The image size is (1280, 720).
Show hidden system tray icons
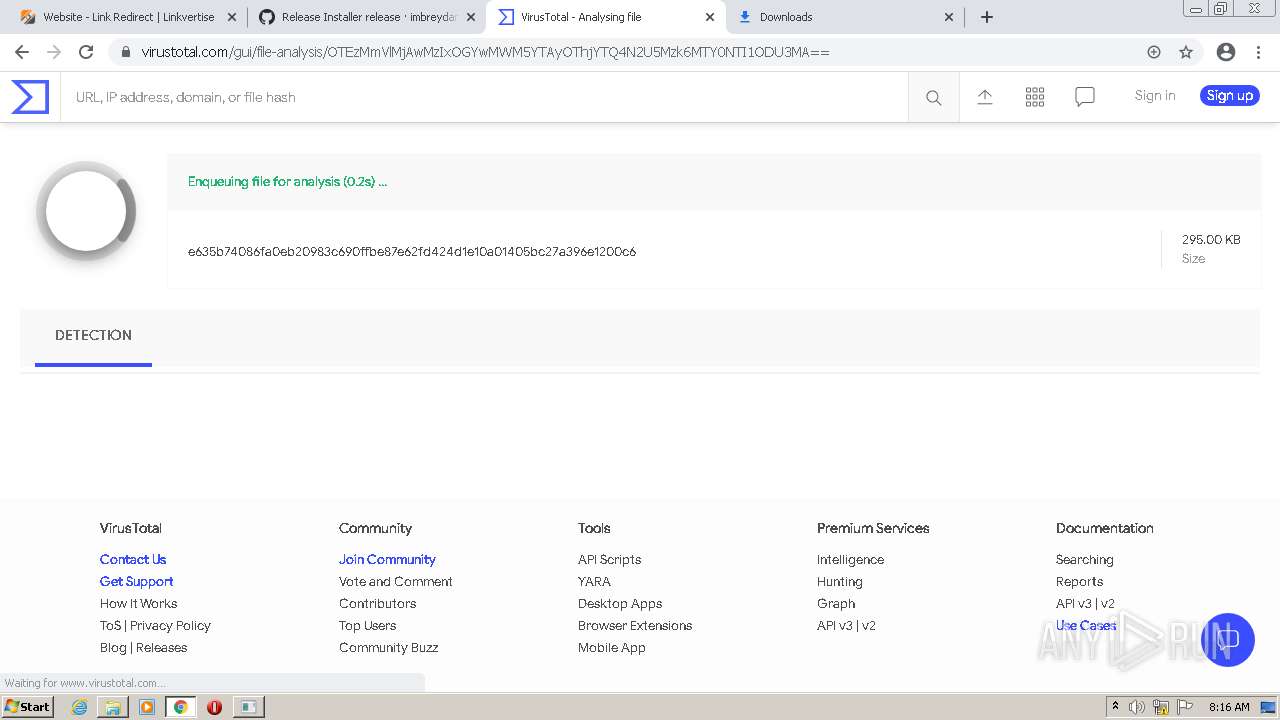[1115, 707]
